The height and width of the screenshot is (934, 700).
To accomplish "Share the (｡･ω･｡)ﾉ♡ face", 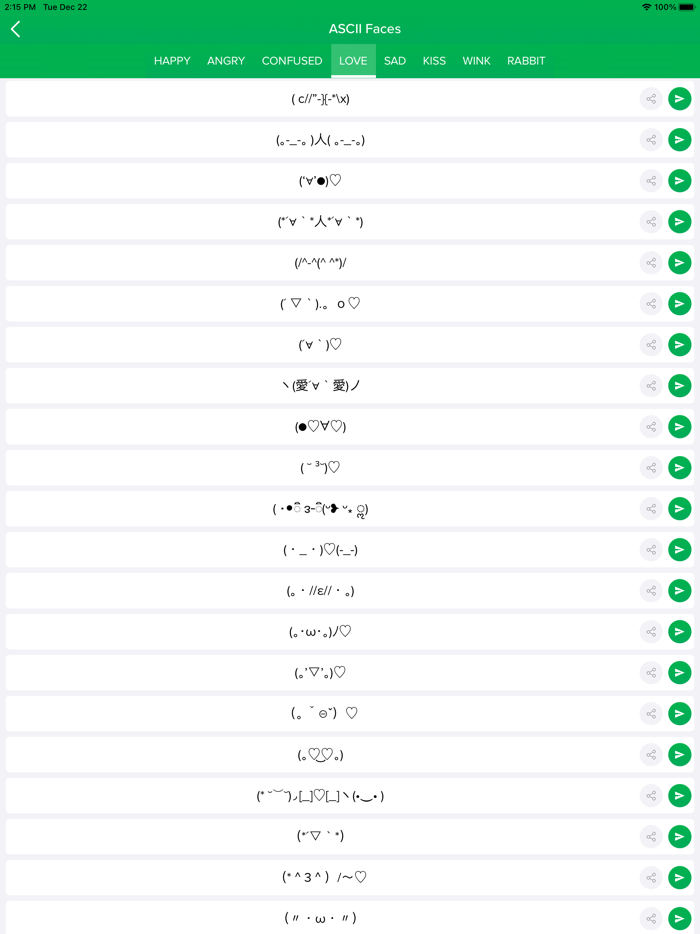I will [651, 632].
